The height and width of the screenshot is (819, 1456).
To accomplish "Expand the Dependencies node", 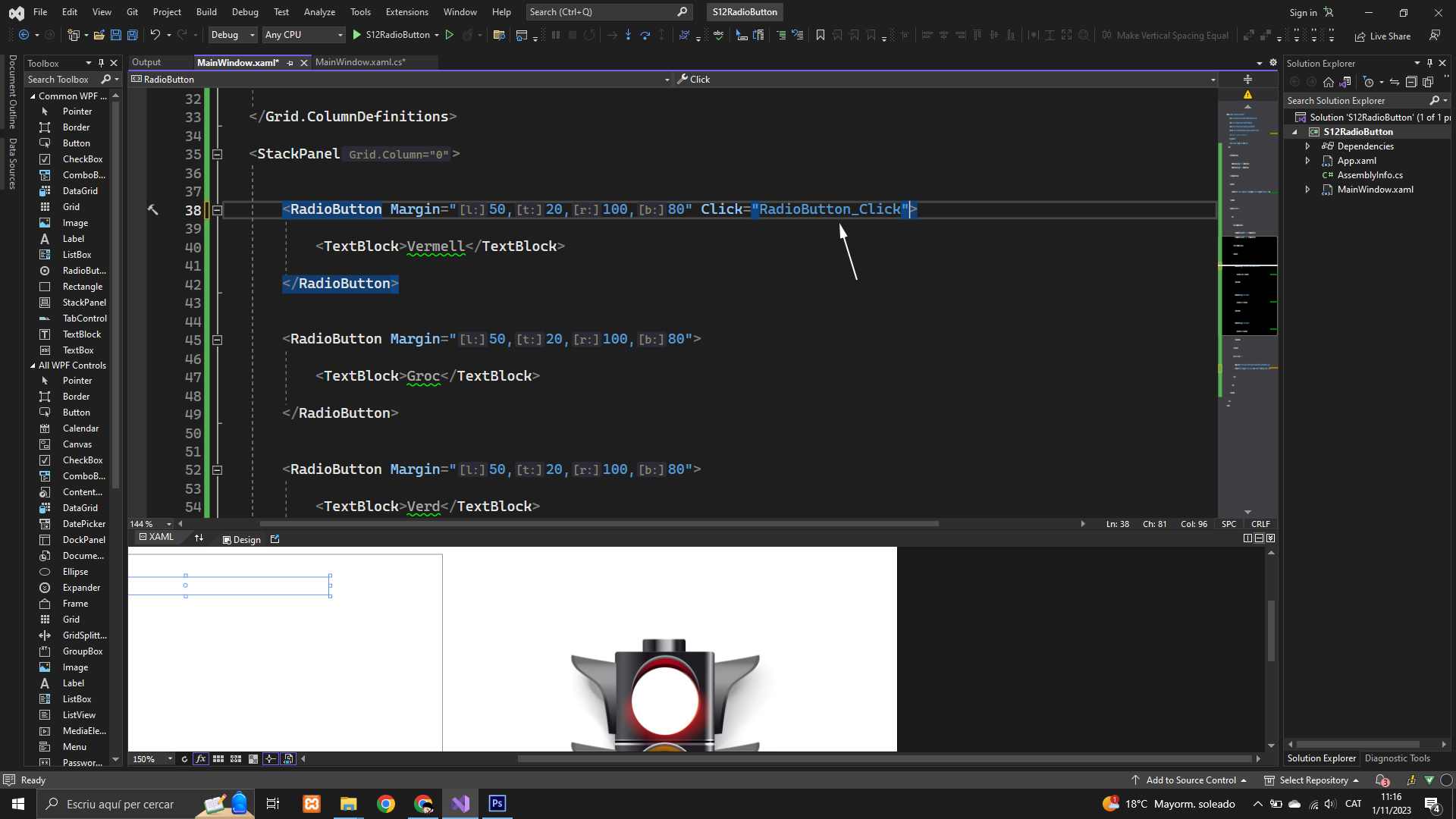I will tap(1307, 146).
